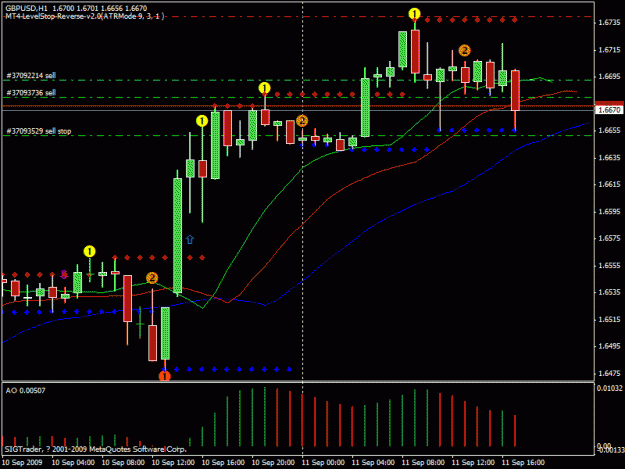
Task: Click the 10 Sep 04:00 time label
Action: 73,463
